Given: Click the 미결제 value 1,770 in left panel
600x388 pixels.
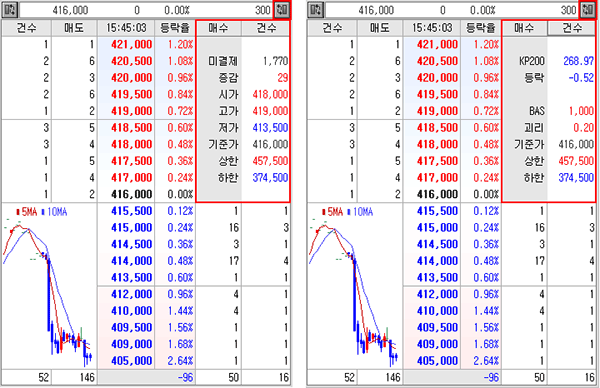Looking at the screenshot, I should [276, 61].
